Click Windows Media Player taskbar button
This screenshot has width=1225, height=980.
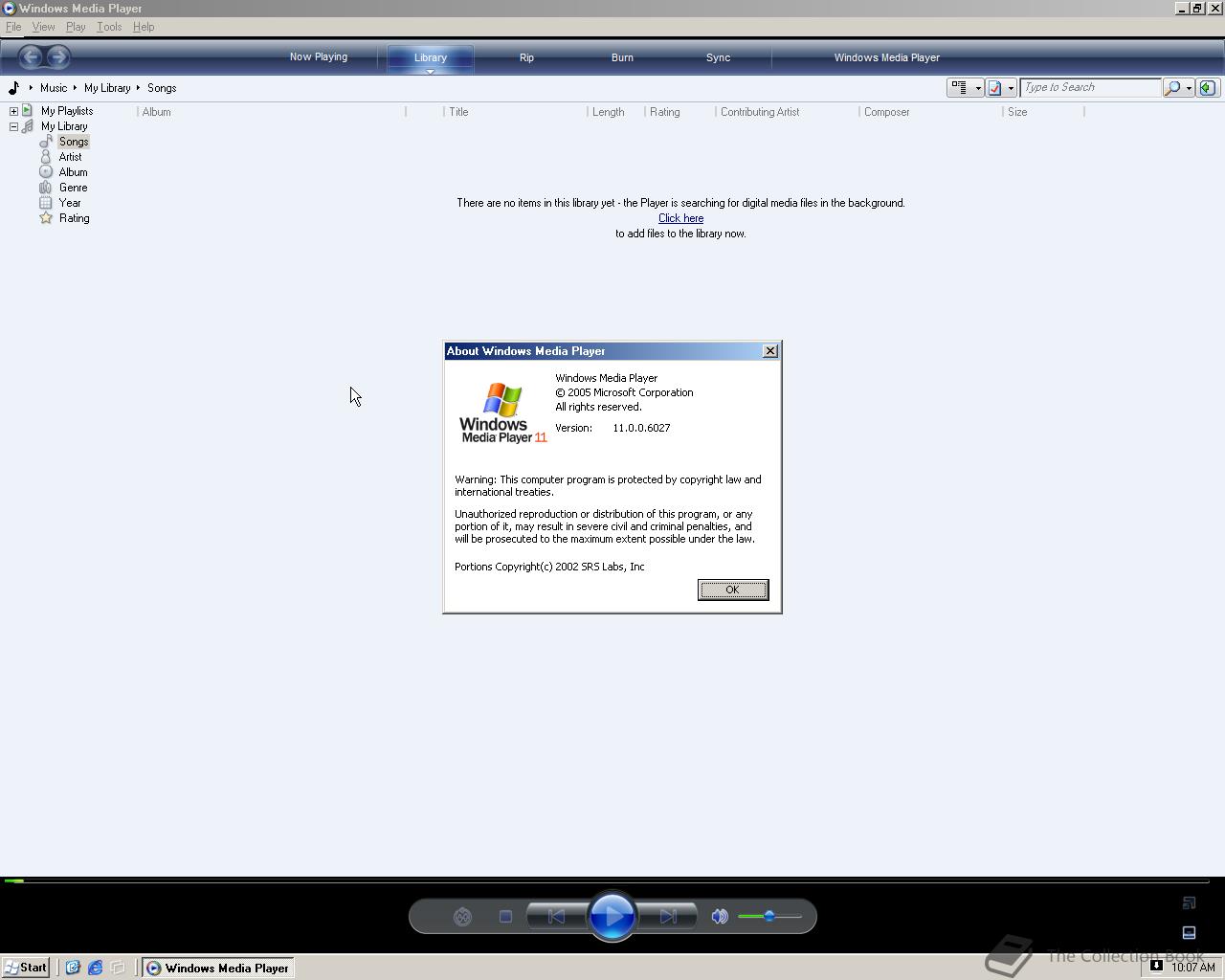[x=218, y=968]
